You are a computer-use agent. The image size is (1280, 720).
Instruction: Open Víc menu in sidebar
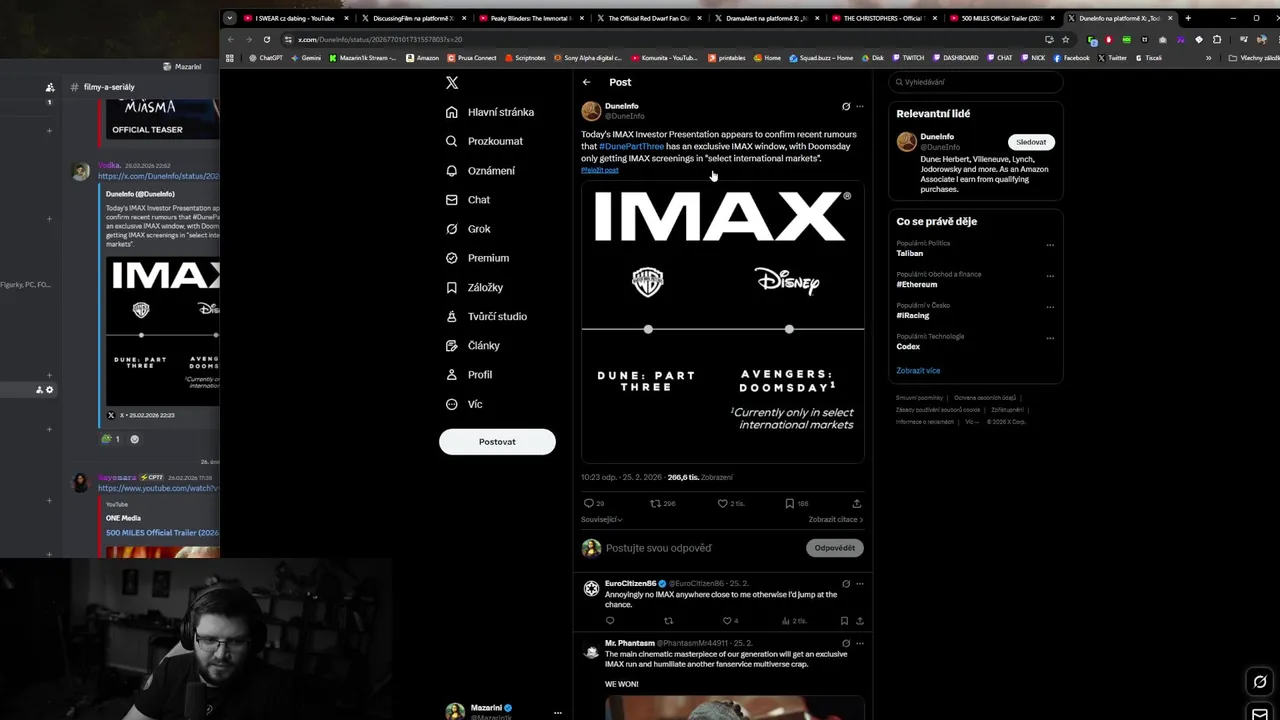(x=463, y=404)
